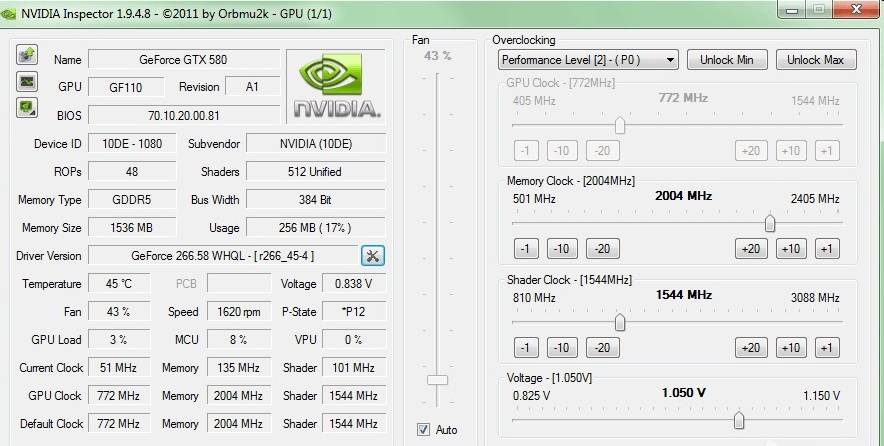Click the Current Clock Shader field 101 MHz
The image size is (884, 446).
coord(353,368)
